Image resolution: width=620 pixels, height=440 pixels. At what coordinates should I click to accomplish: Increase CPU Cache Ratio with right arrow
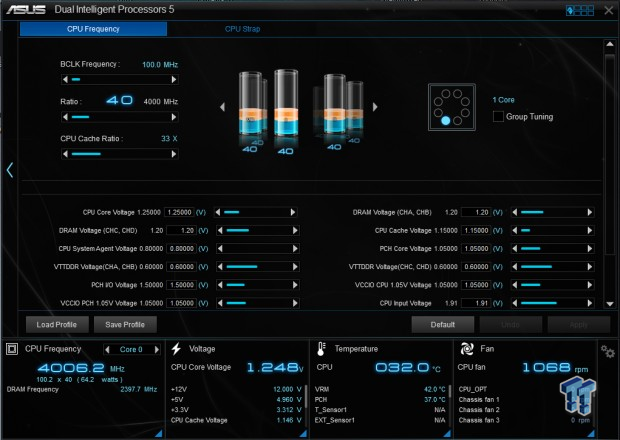click(174, 154)
